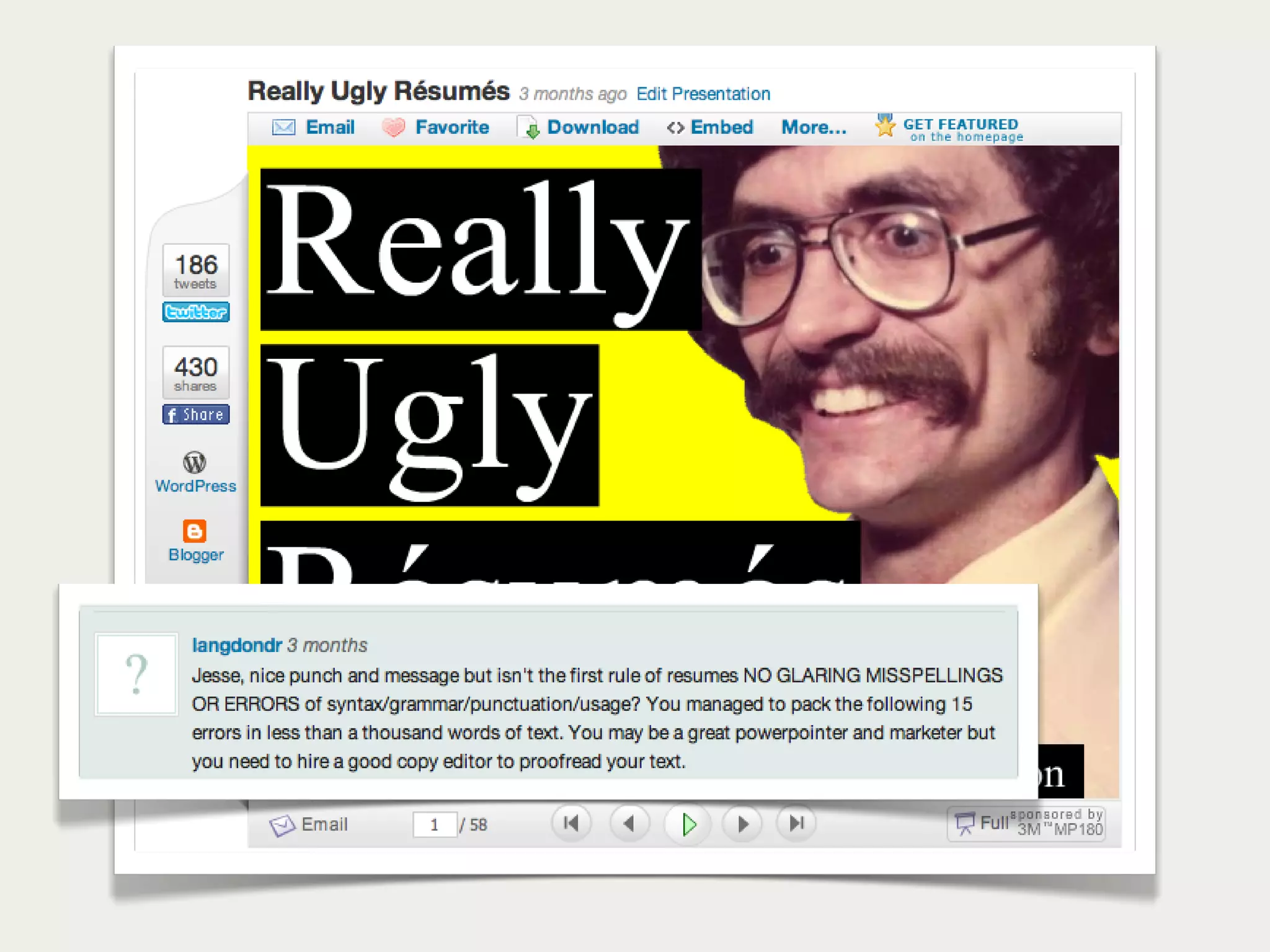1270x952 pixels.
Task: Open the More... menu
Action: [x=813, y=128]
